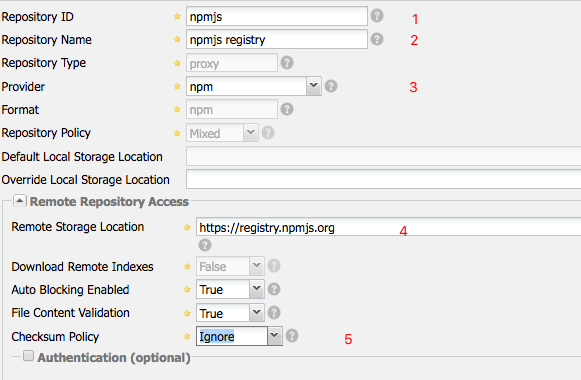The height and width of the screenshot is (380, 581).
Task: Click Default Local Storage Location field
Action: pyautogui.click(x=384, y=156)
